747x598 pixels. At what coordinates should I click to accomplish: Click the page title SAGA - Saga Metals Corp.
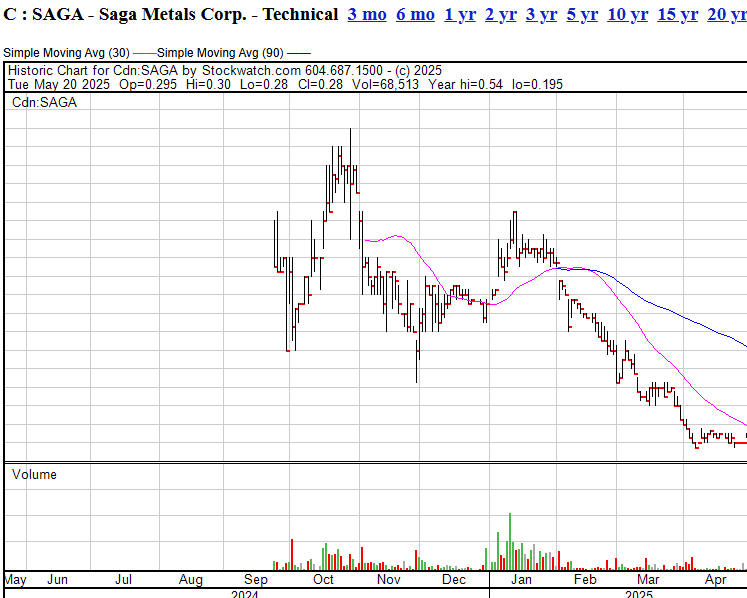point(171,14)
